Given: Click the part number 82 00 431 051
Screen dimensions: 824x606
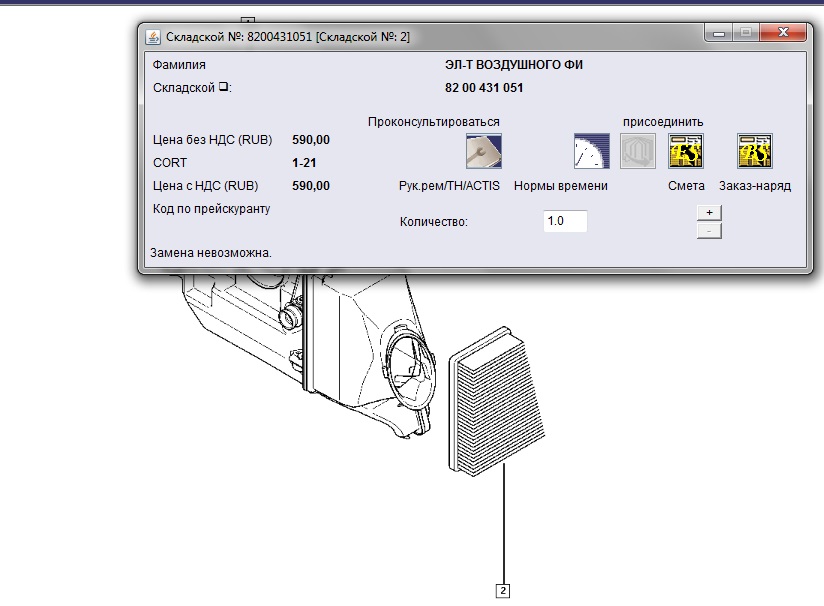Looking at the screenshot, I should coord(484,88).
